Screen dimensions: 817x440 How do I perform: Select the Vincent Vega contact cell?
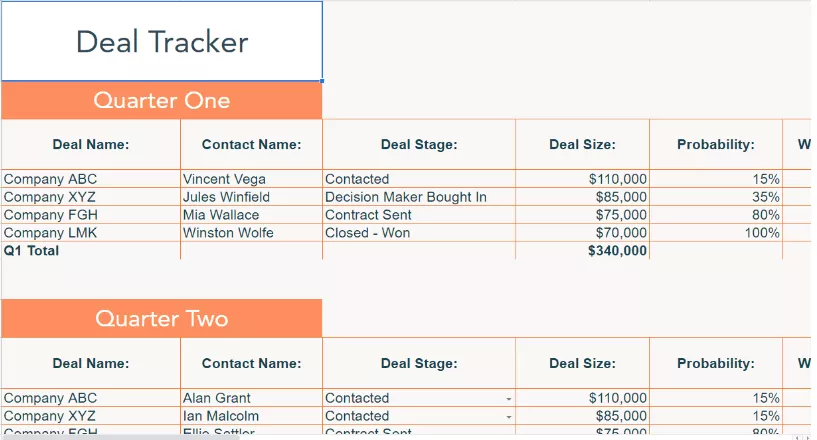click(252, 179)
